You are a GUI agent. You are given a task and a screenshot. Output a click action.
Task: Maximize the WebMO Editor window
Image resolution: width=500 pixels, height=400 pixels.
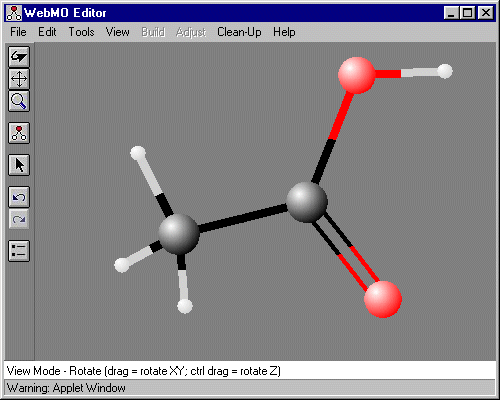468,13
